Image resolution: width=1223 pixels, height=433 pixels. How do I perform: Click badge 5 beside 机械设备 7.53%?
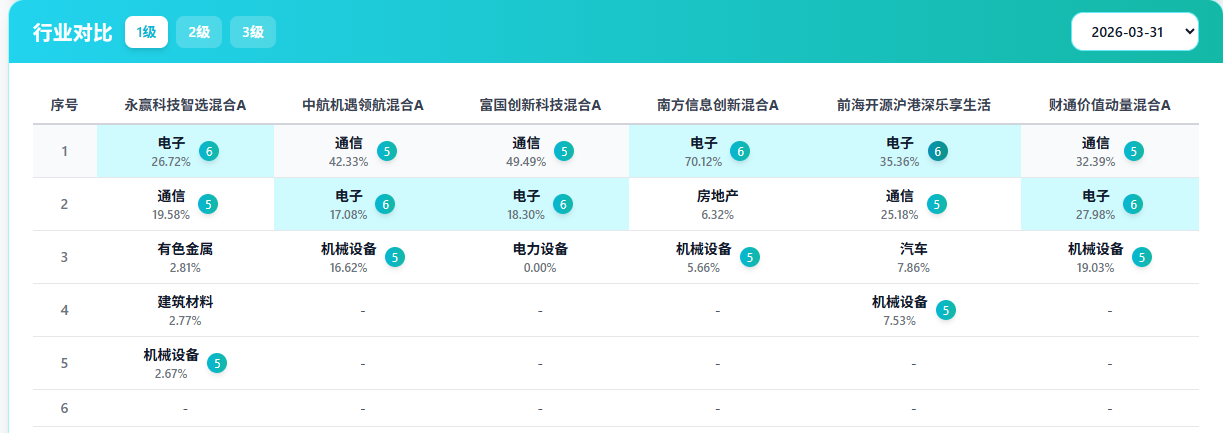click(946, 310)
